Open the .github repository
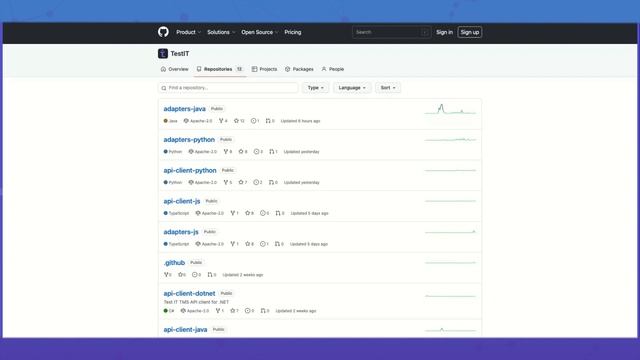The image size is (640, 360). tap(174, 262)
